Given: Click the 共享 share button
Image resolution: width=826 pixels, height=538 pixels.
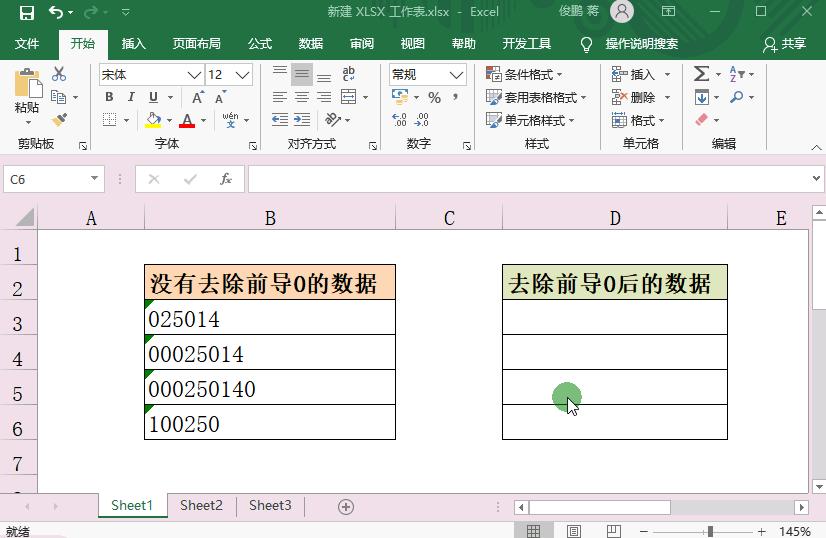Looking at the screenshot, I should point(784,44).
